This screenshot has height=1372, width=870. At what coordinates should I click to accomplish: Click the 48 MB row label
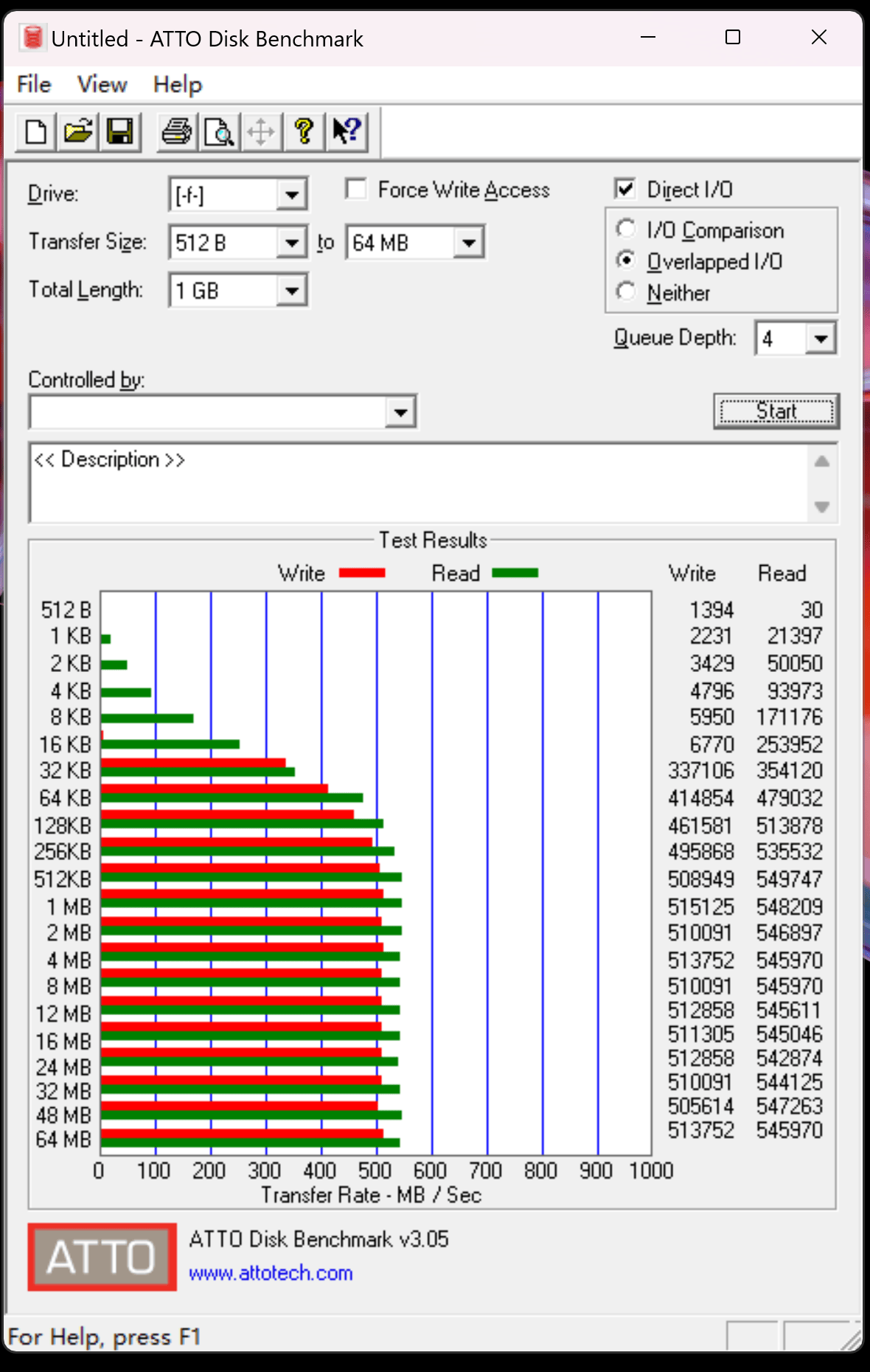[63, 1116]
